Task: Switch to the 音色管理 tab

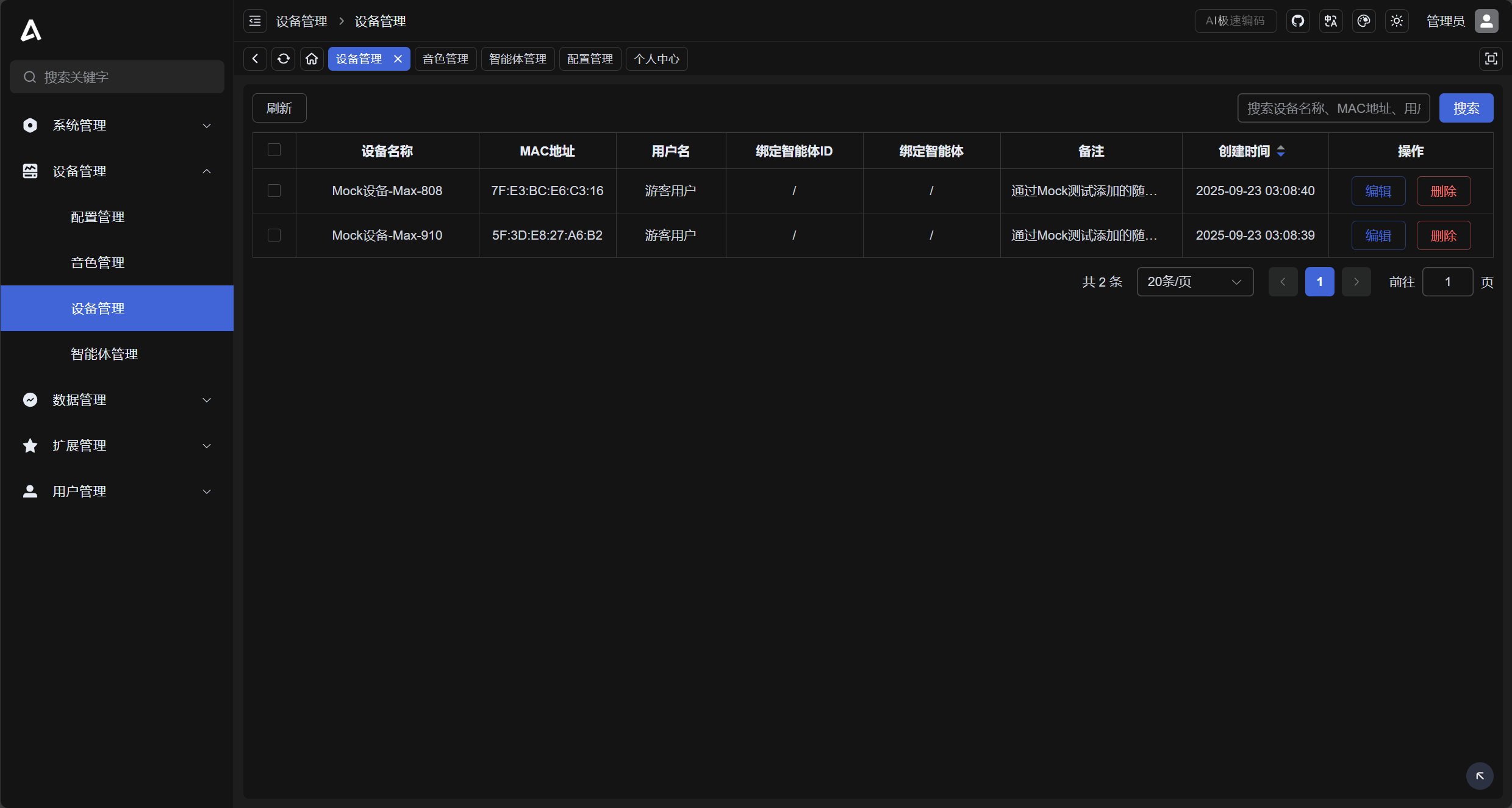Action: point(445,59)
